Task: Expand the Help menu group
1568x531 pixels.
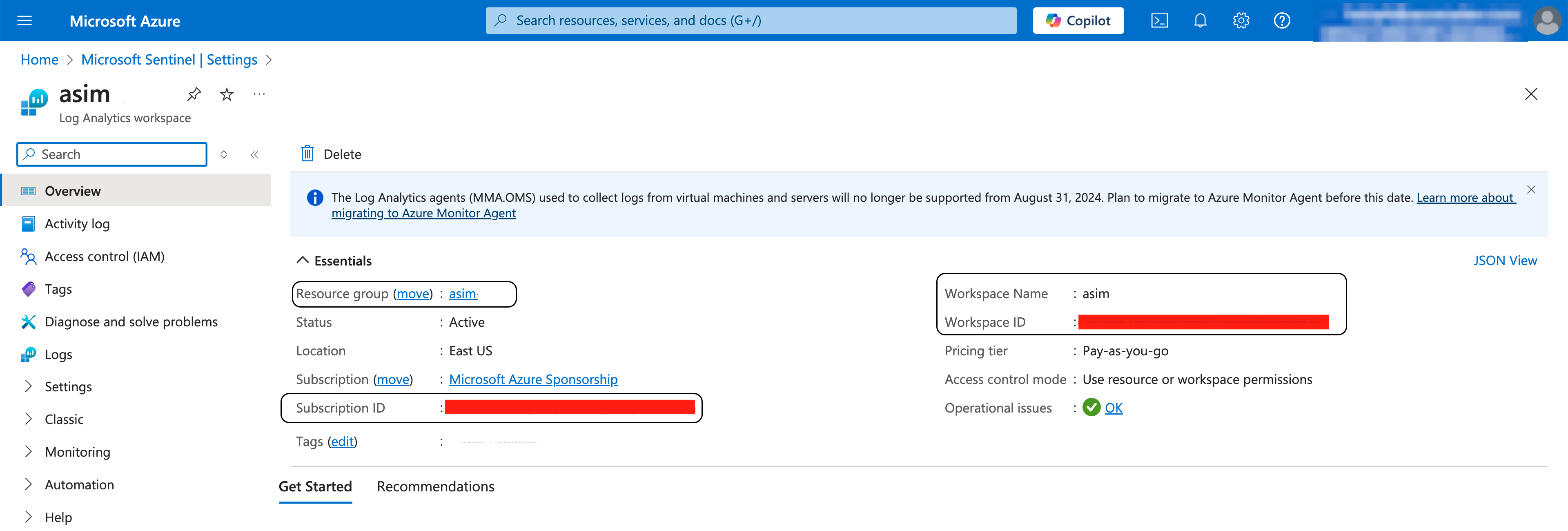Action: click(x=29, y=517)
